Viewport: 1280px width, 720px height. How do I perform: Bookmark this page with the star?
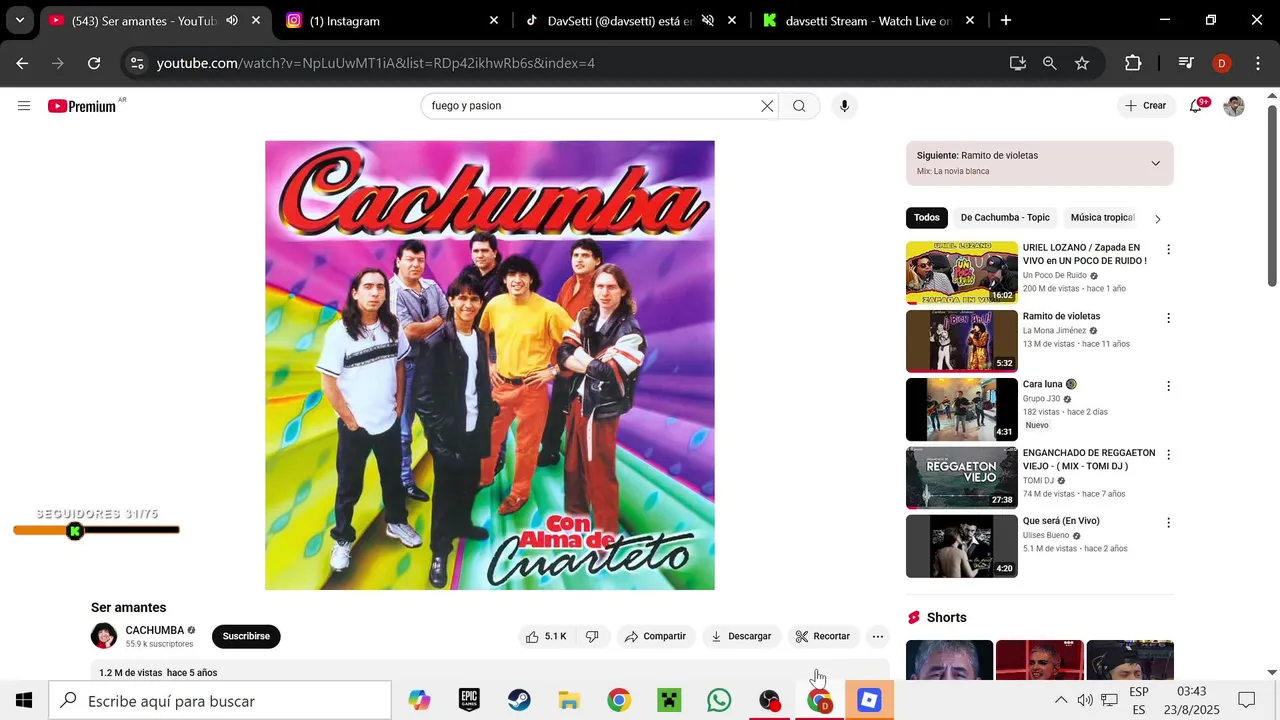point(1082,63)
